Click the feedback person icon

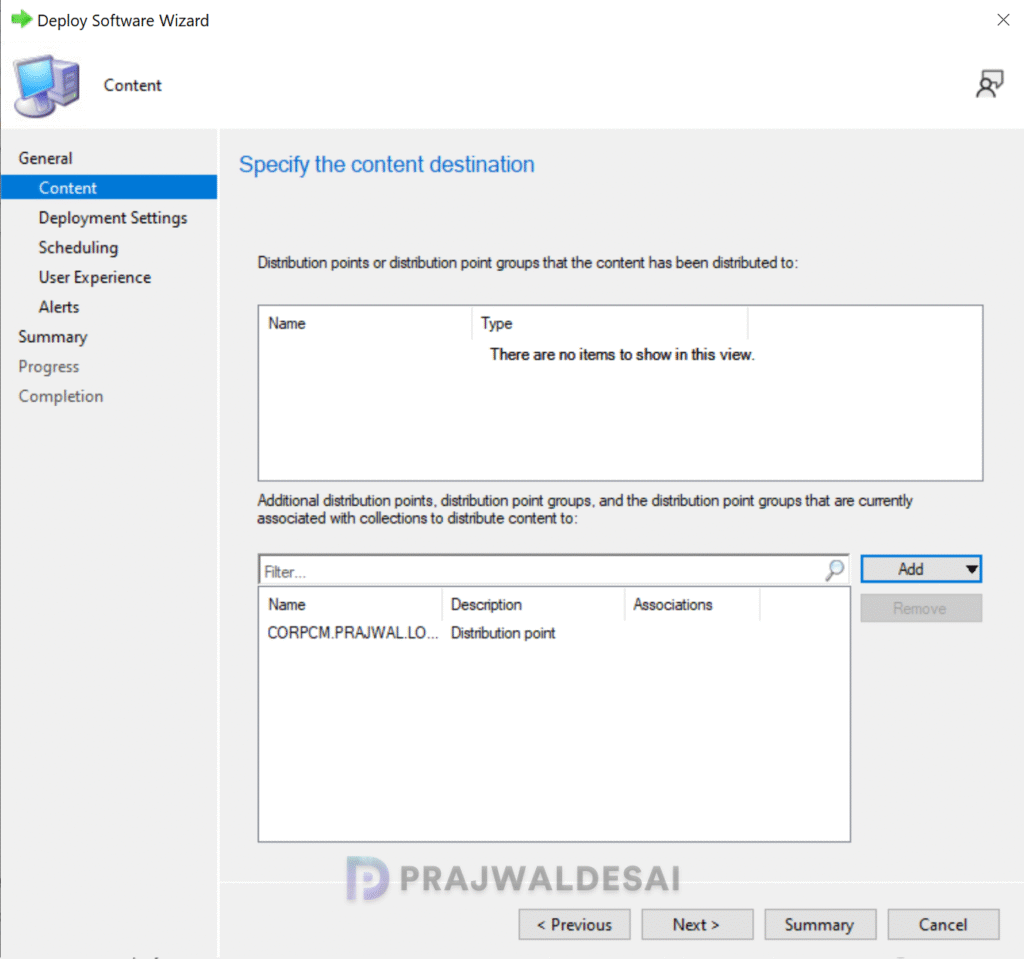989,84
